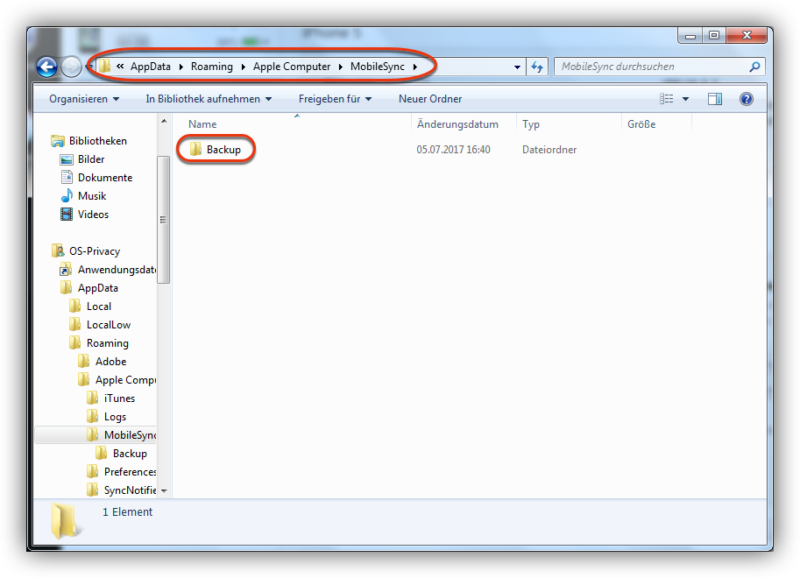Open the Freigeben für menu
This screenshot has width=800, height=578.
(335, 99)
